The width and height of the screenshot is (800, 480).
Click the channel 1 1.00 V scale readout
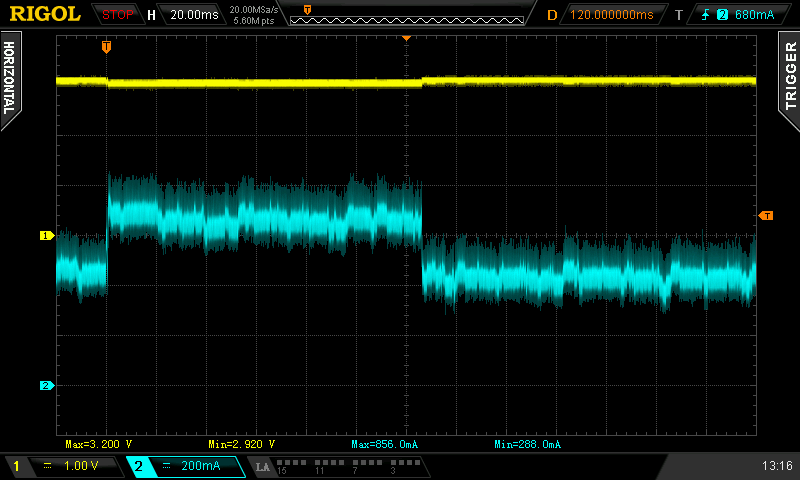(81, 466)
